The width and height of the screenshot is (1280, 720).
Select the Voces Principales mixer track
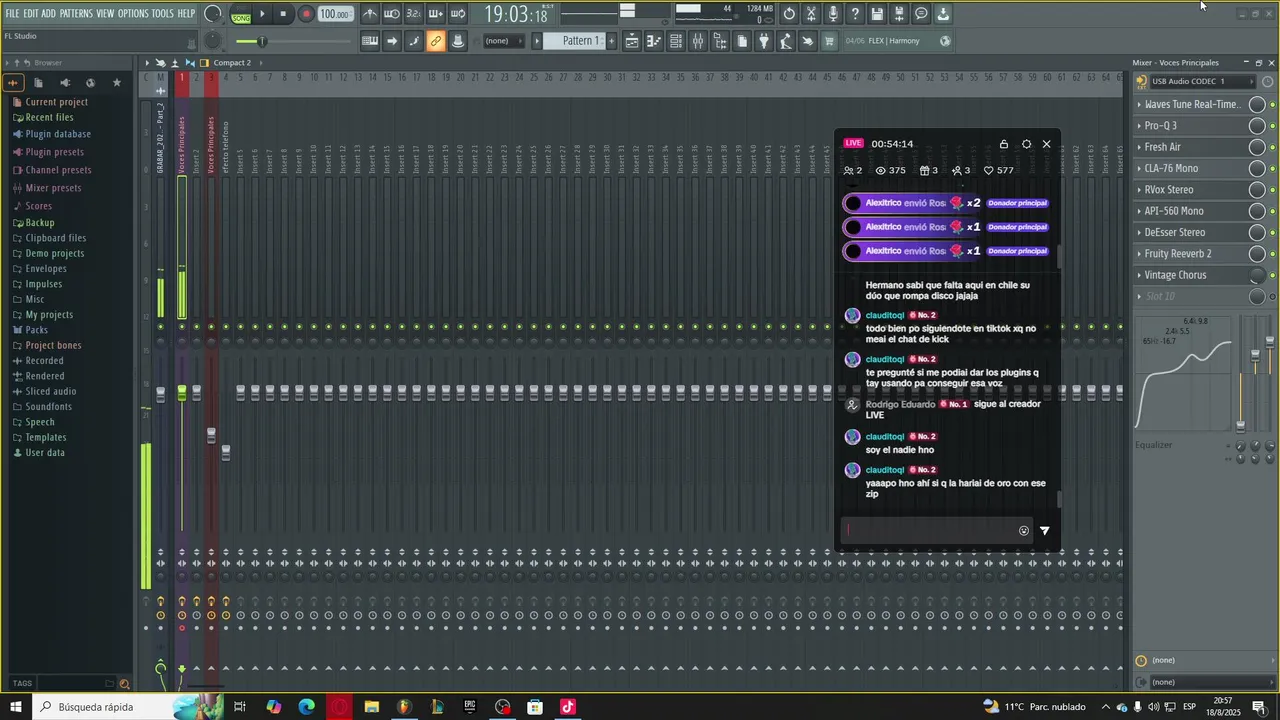point(182,145)
